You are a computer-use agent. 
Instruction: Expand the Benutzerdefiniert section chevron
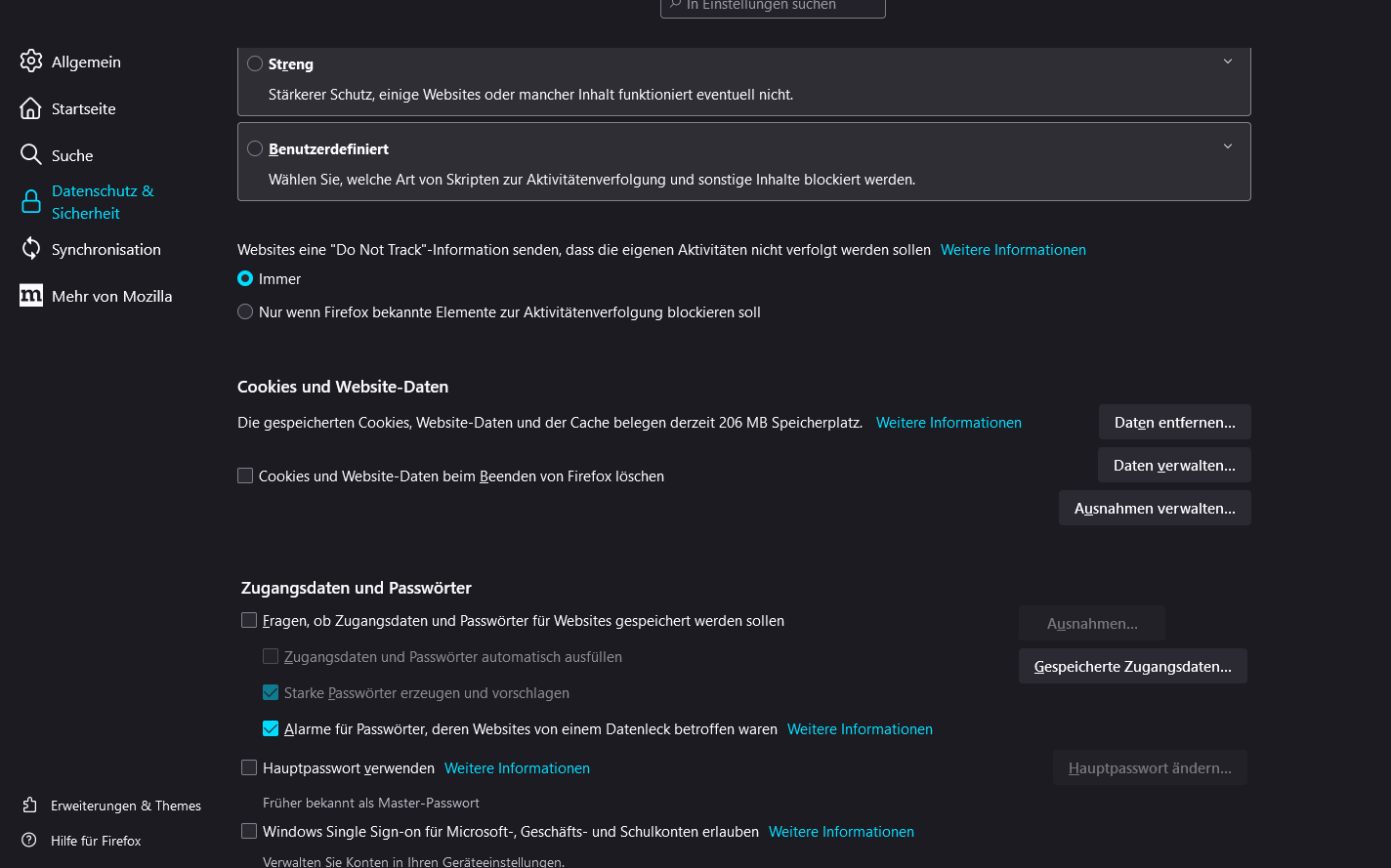1228,146
